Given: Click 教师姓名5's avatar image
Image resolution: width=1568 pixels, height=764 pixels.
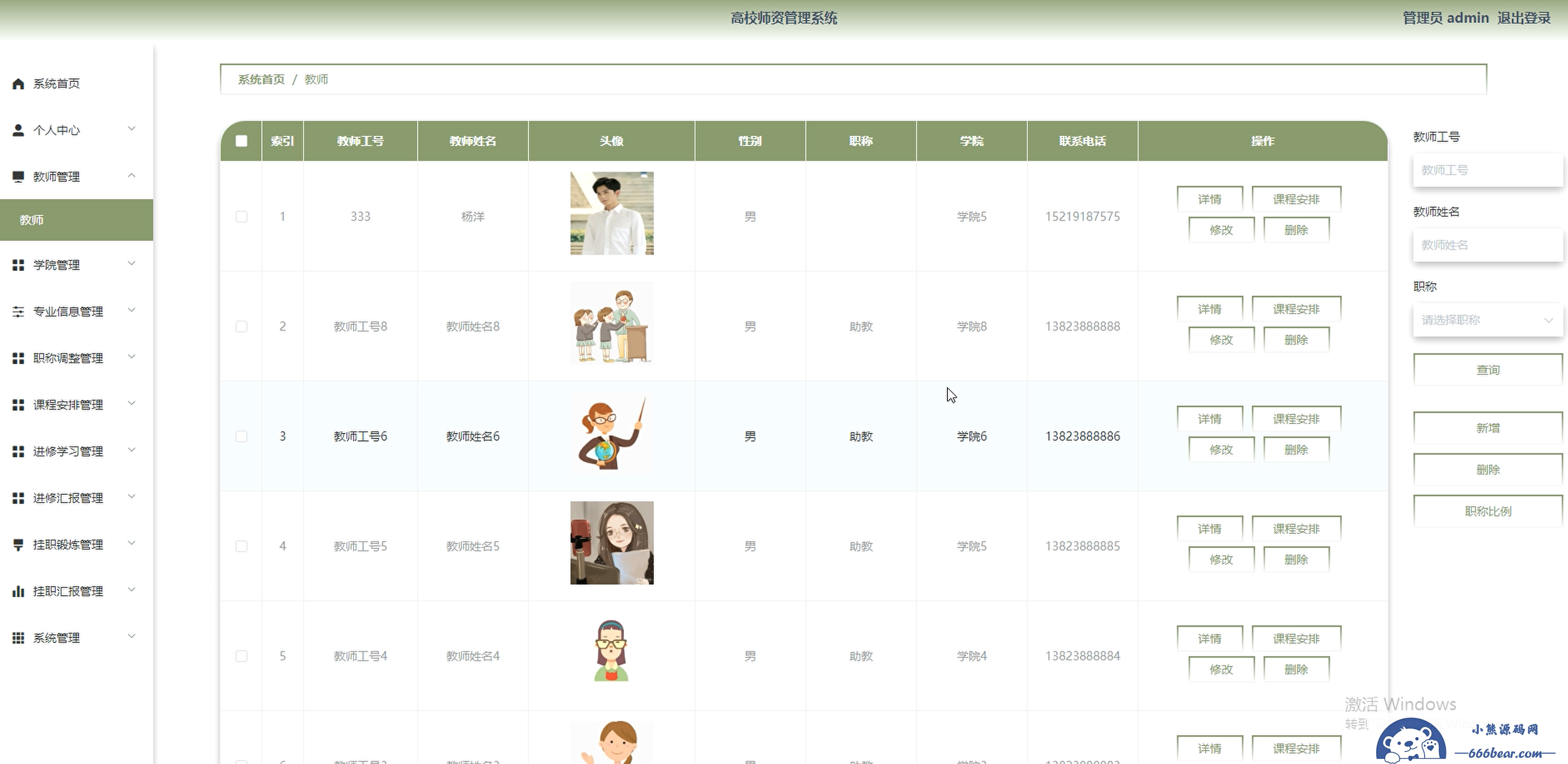Looking at the screenshot, I should [612, 543].
